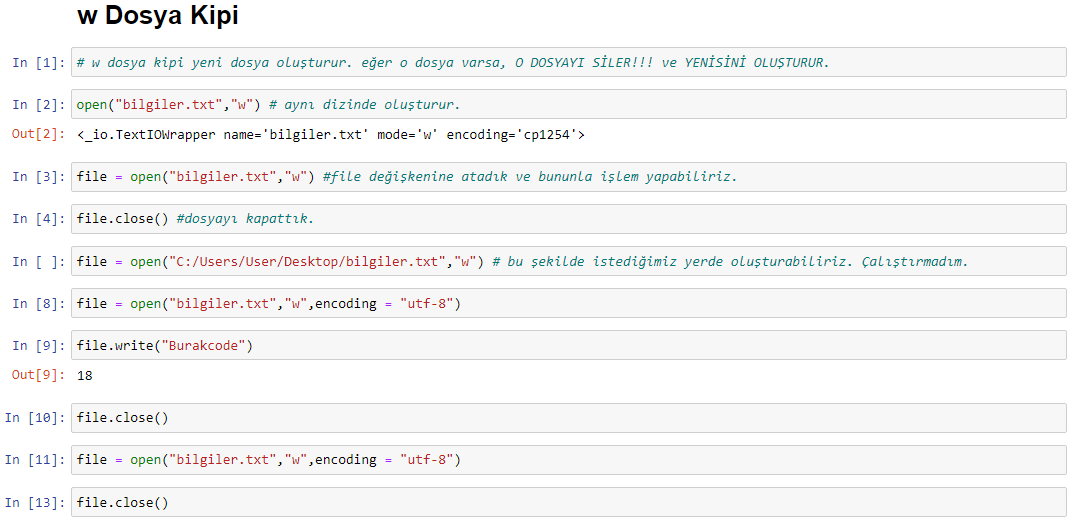Click the output value 18
The width and height of the screenshot is (1073, 527).
point(85,376)
